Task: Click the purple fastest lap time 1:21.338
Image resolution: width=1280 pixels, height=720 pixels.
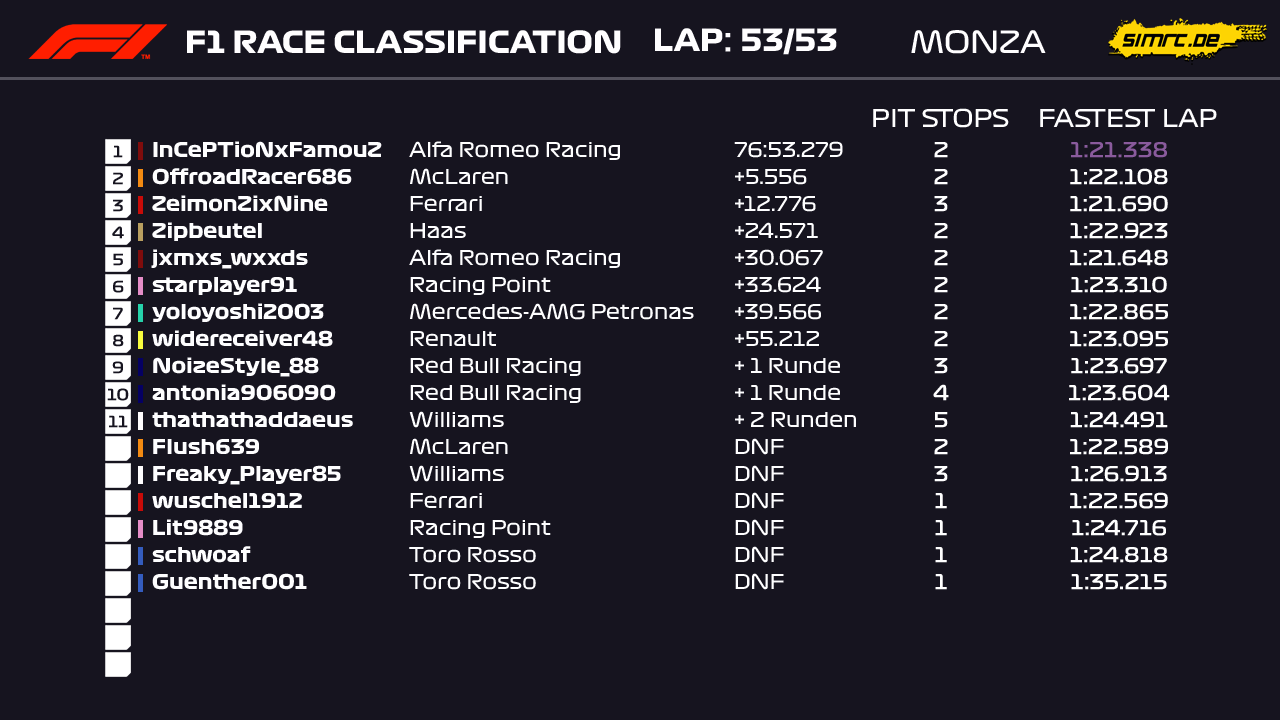Action: pyautogui.click(x=1117, y=151)
